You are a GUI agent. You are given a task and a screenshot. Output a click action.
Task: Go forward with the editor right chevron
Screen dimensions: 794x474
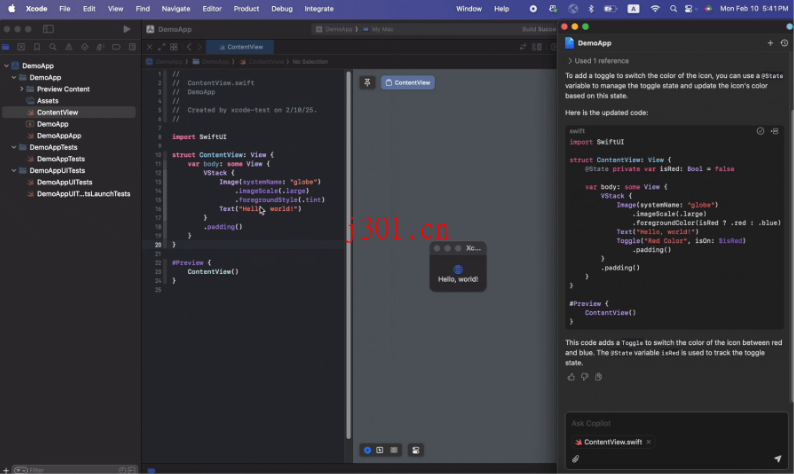point(199,47)
